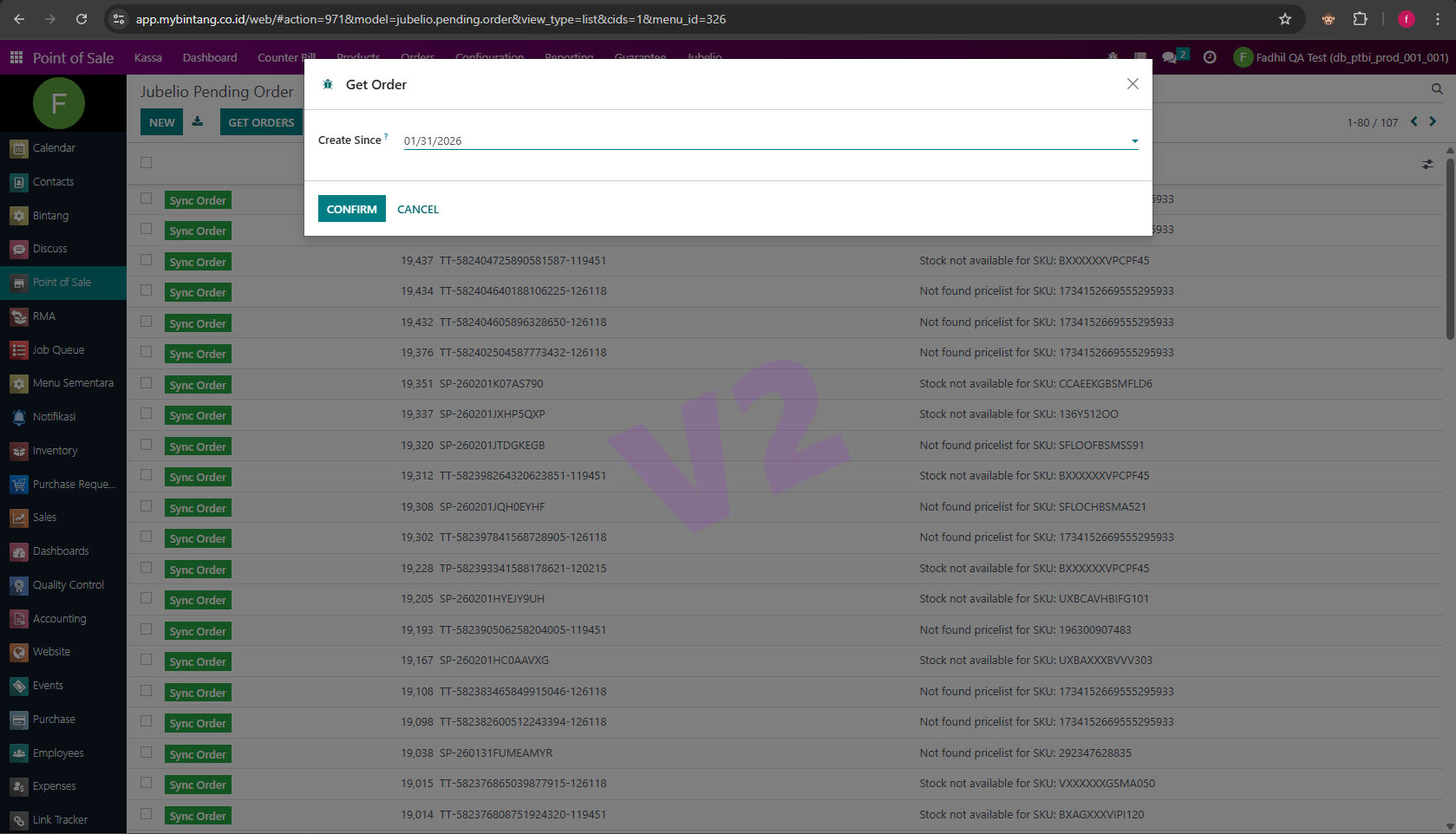This screenshot has width=1456, height=834.
Task: Click the vertical scrollbar of the order list
Action: tap(1450, 247)
